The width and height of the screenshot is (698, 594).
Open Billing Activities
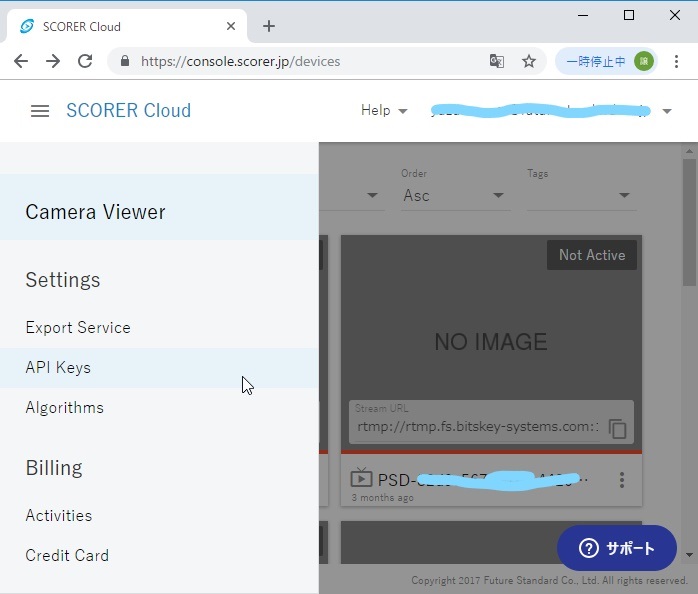coord(159,516)
